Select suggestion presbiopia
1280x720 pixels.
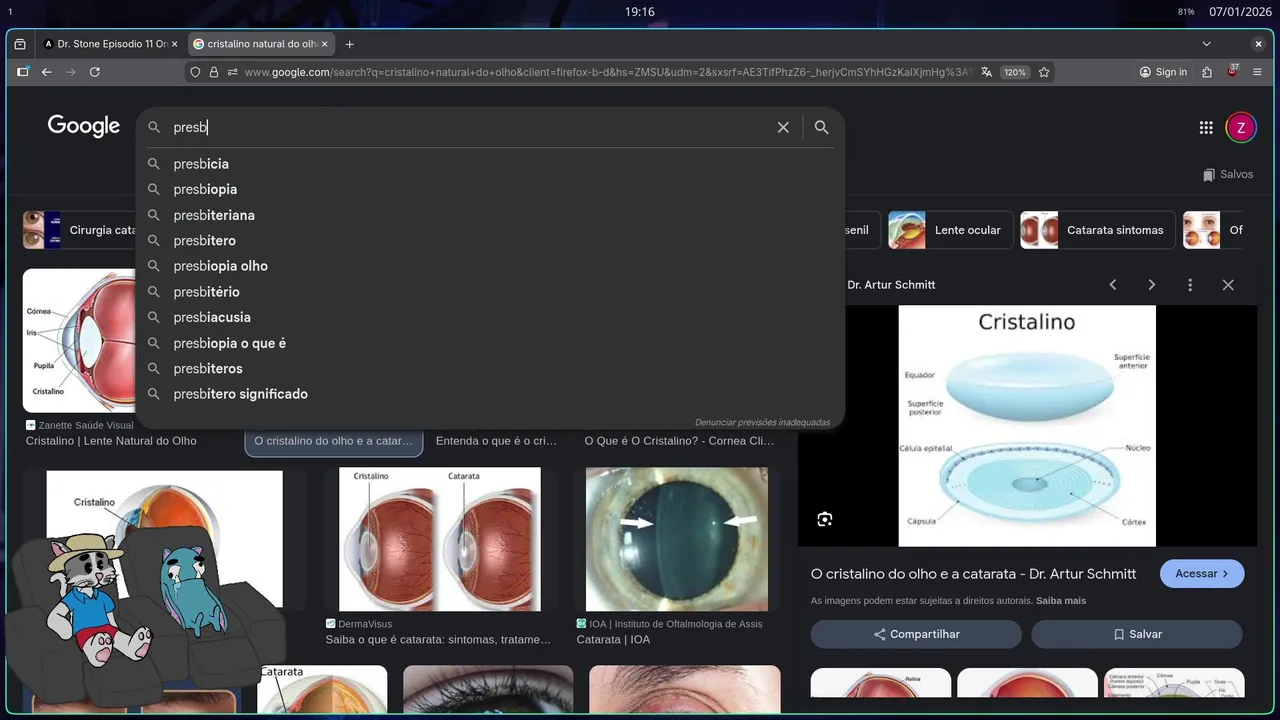pos(490,189)
